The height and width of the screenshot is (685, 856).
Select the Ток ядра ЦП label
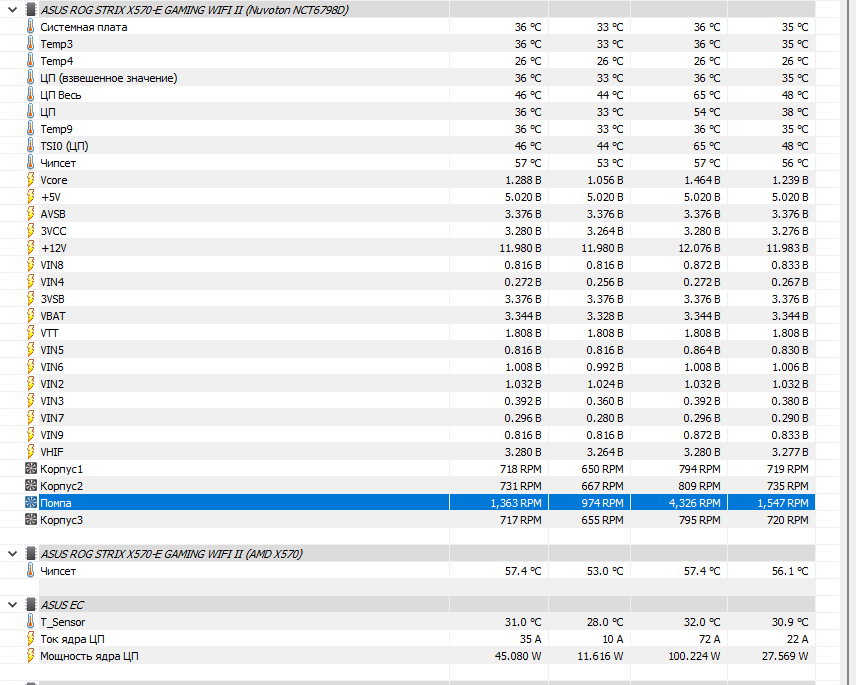(x=72, y=639)
